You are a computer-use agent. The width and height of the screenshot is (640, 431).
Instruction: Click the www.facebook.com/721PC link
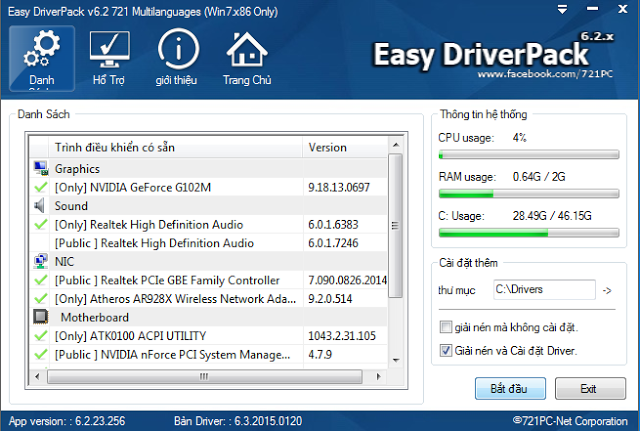(545, 74)
